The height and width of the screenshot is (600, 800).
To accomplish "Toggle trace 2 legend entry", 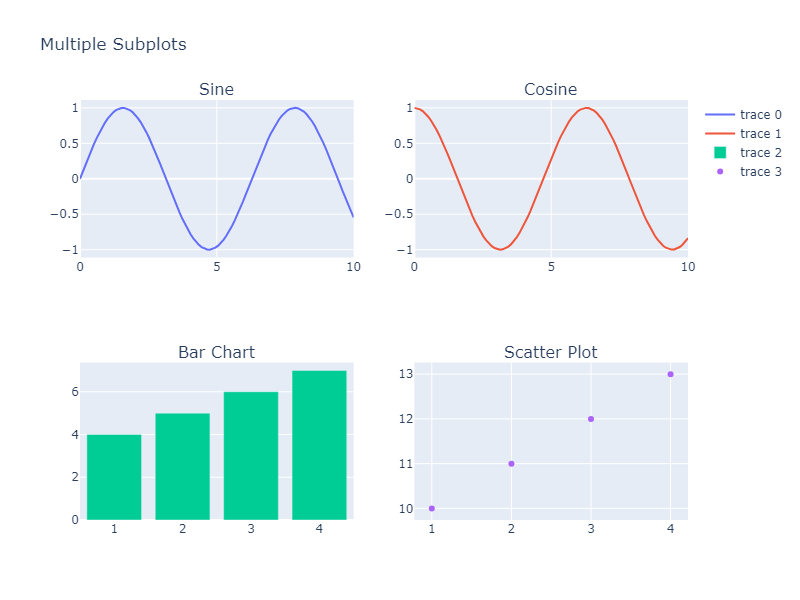I will point(760,153).
